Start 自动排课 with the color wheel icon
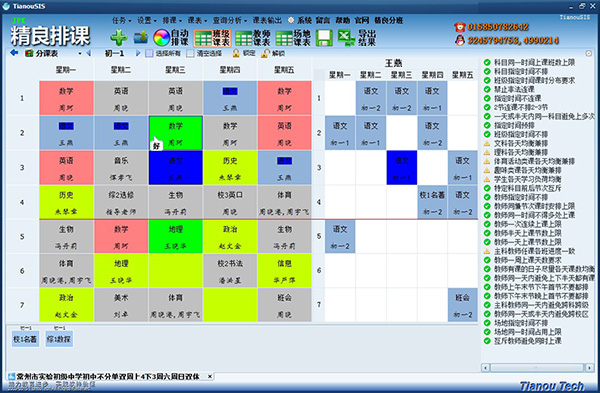The image size is (600, 393). coord(171,38)
